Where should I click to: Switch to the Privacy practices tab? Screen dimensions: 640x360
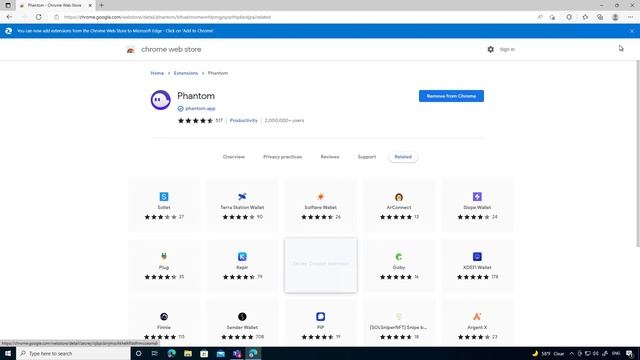[x=282, y=157]
